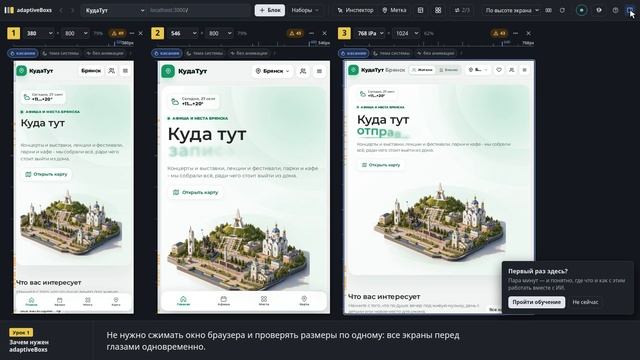Collapse viewport 3 with its minus icon
The height and width of the screenshot is (360, 640).
pos(515,33)
